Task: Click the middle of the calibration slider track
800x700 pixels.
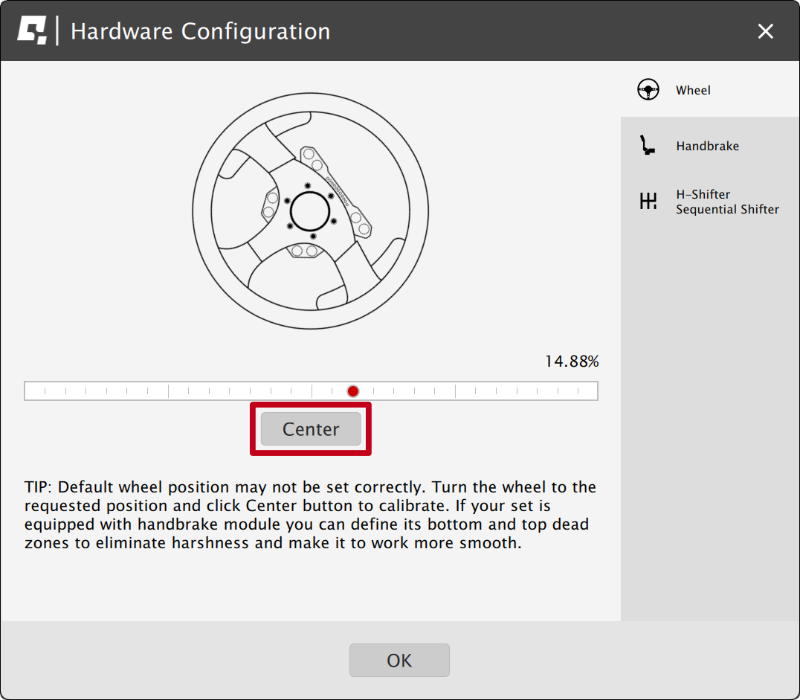Action: click(x=311, y=391)
